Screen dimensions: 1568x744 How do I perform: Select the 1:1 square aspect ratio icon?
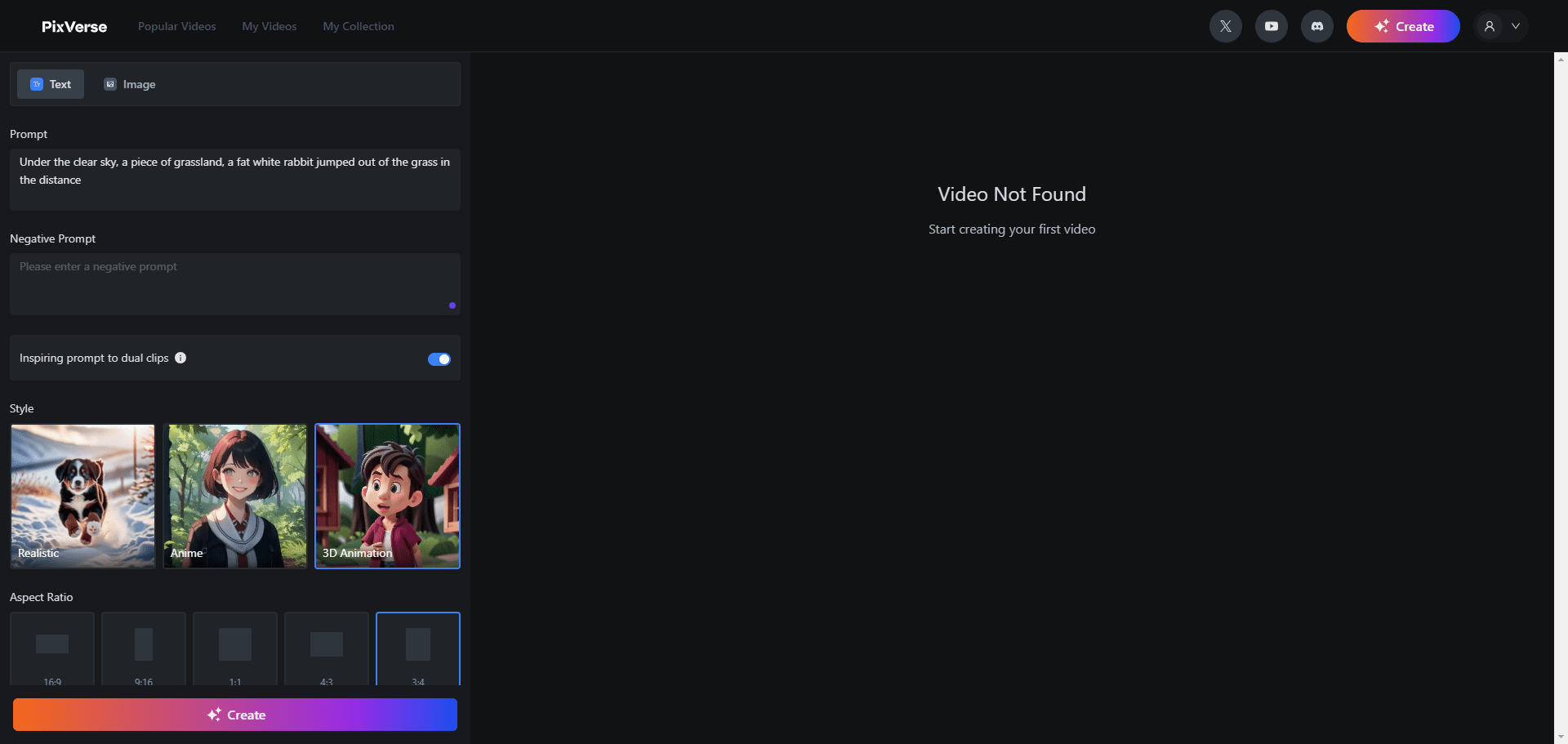(x=235, y=644)
